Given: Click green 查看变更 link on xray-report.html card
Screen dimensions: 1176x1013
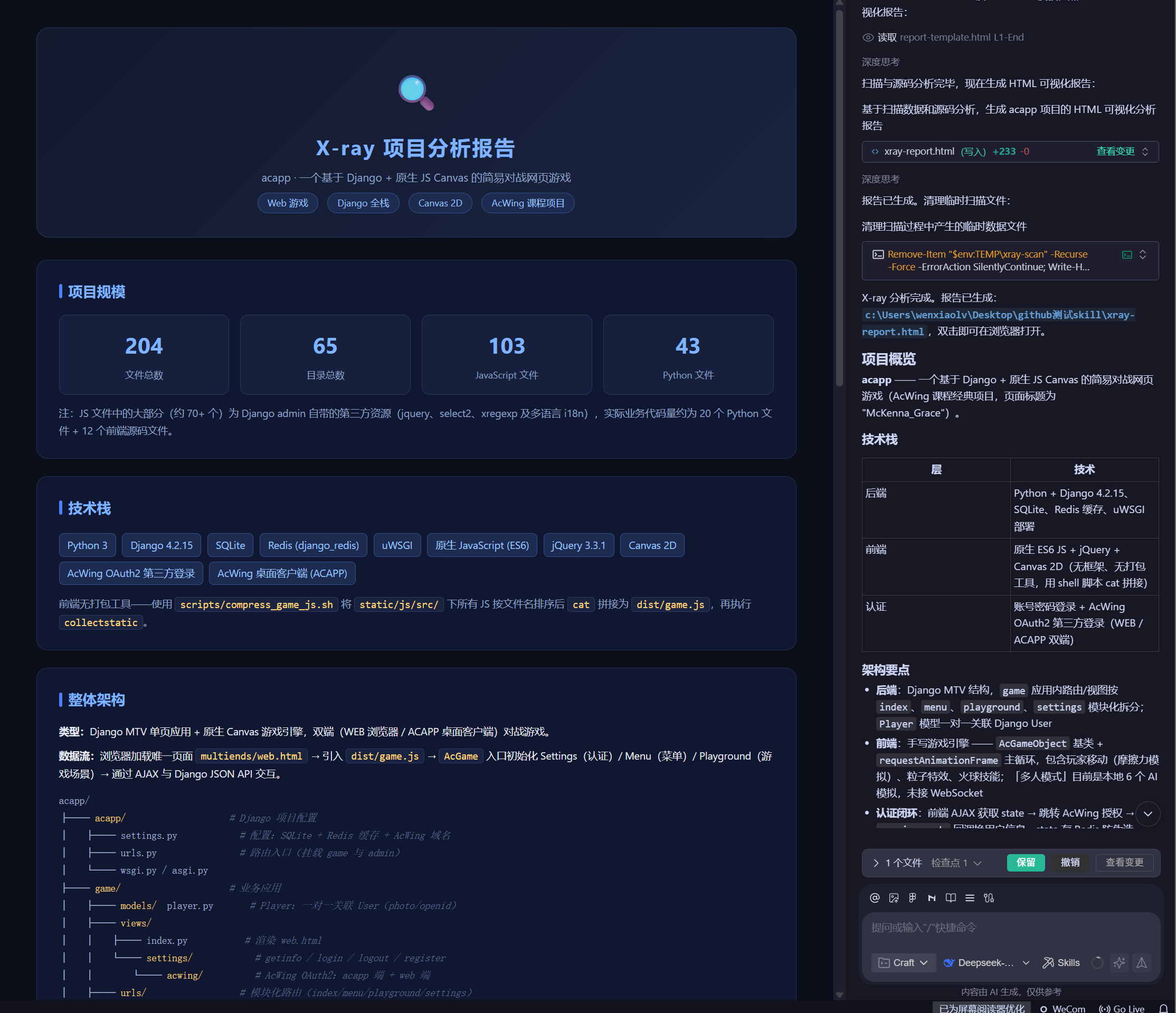Looking at the screenshot, I should point(1115,152).
